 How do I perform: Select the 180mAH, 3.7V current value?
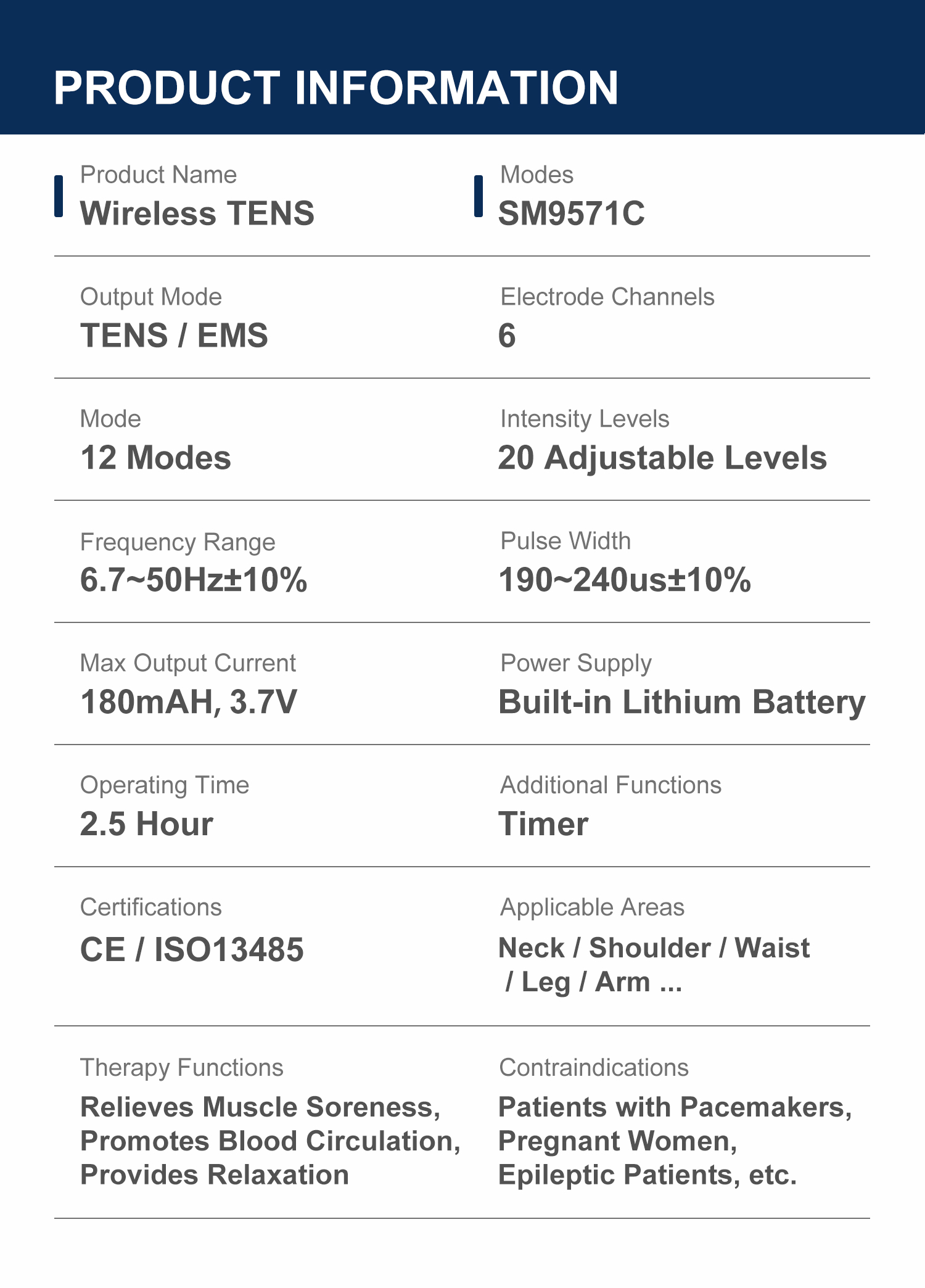[189, 702]
